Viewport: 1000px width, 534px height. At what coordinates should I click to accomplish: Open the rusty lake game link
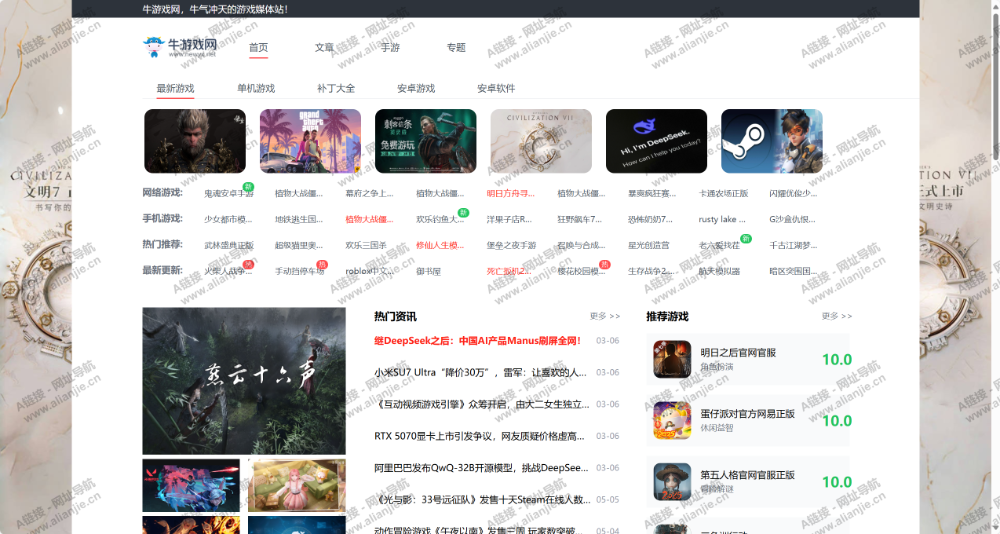coord(722,219)
